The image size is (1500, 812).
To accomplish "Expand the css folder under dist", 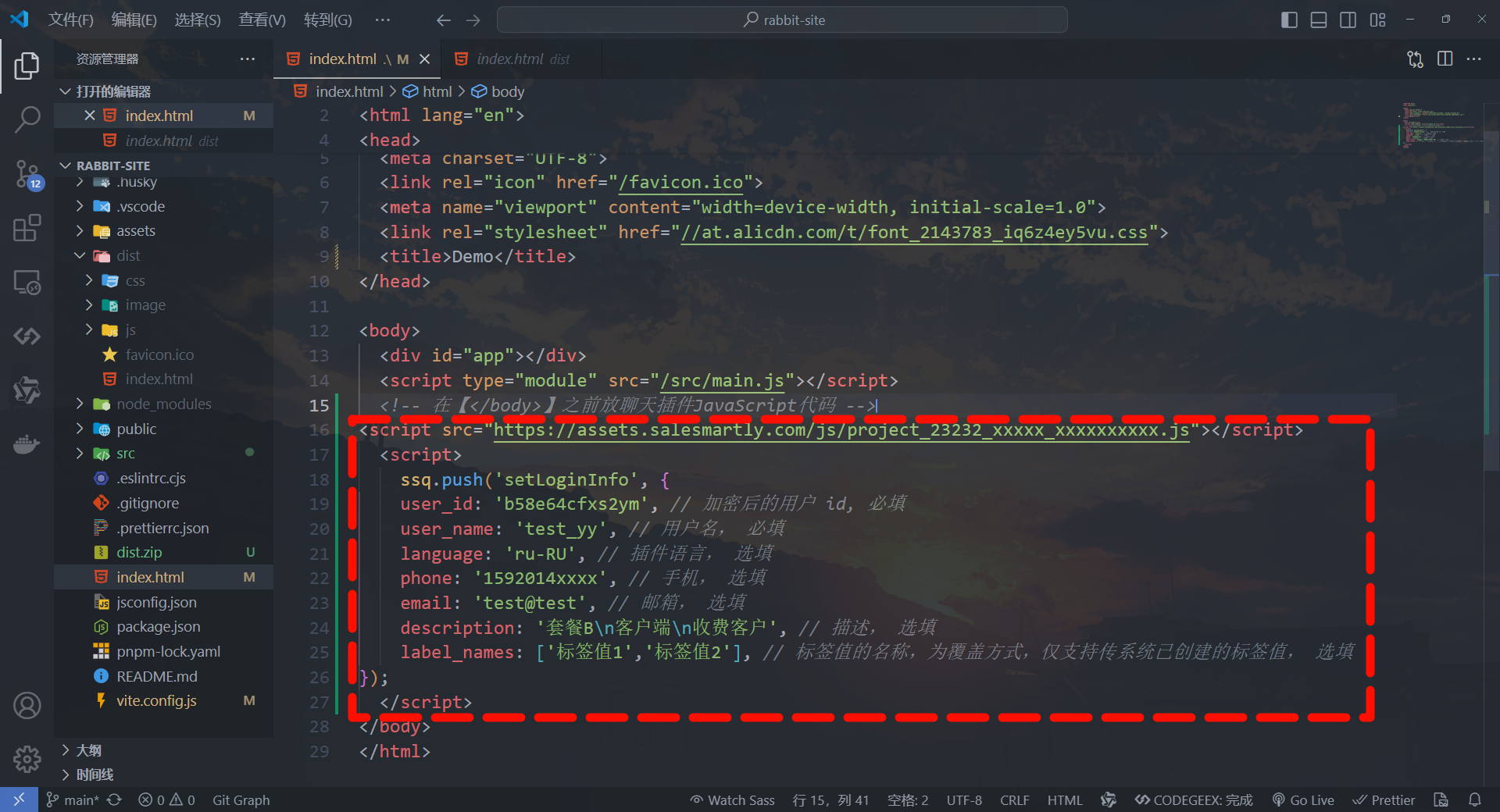I will point(135,280).
